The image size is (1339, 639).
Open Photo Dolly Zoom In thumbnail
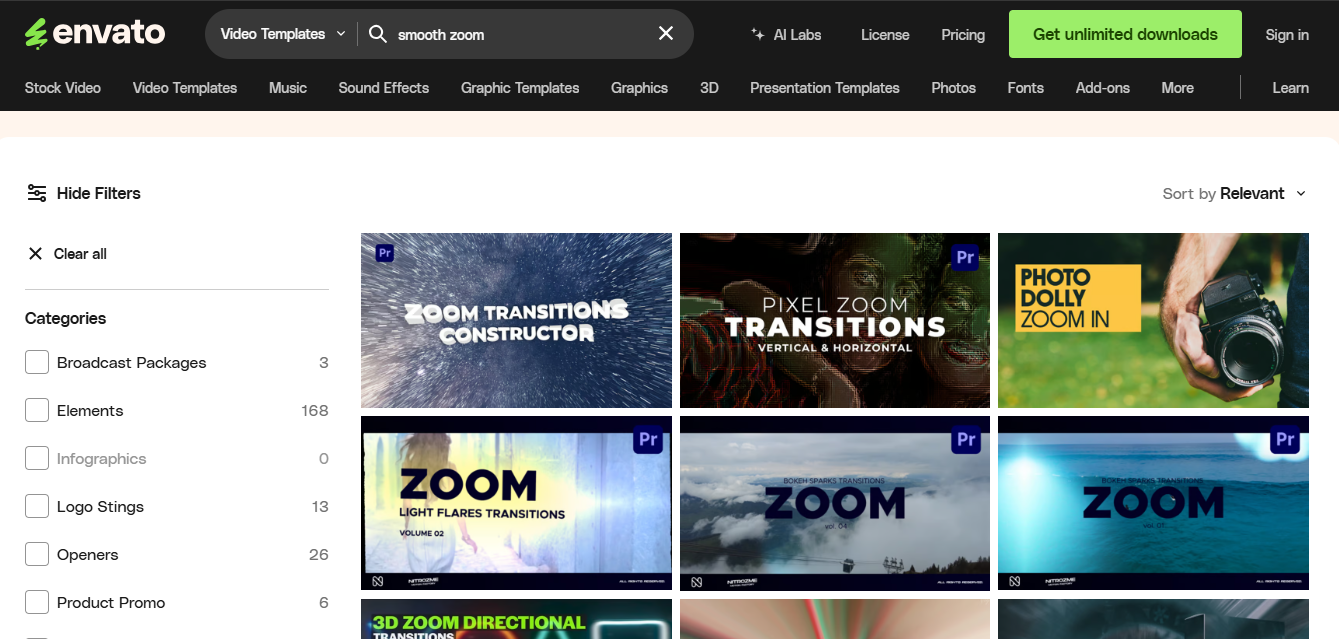pos(1153,320)
